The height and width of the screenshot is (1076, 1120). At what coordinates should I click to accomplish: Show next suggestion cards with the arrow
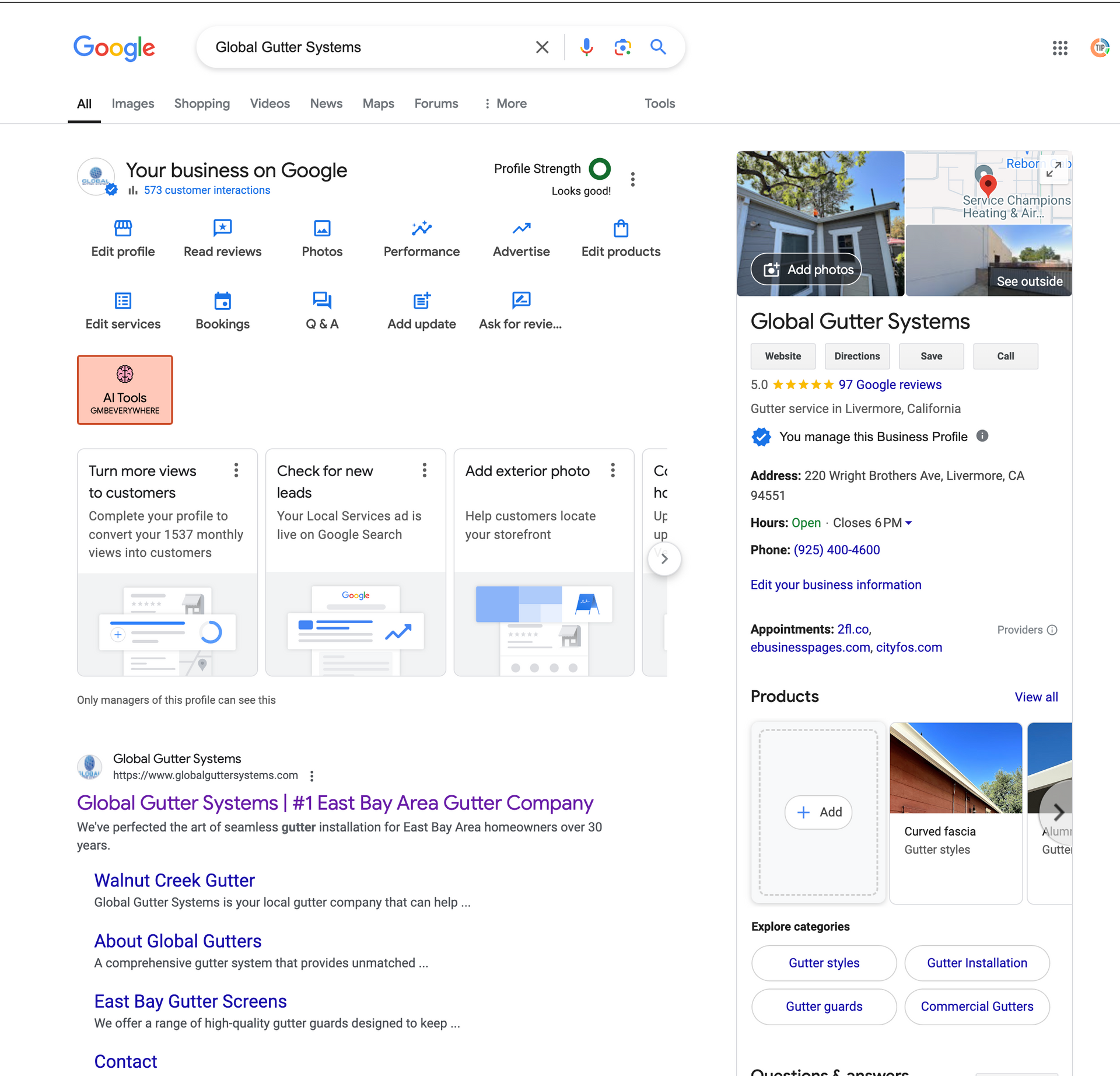[x=664, y=558]
